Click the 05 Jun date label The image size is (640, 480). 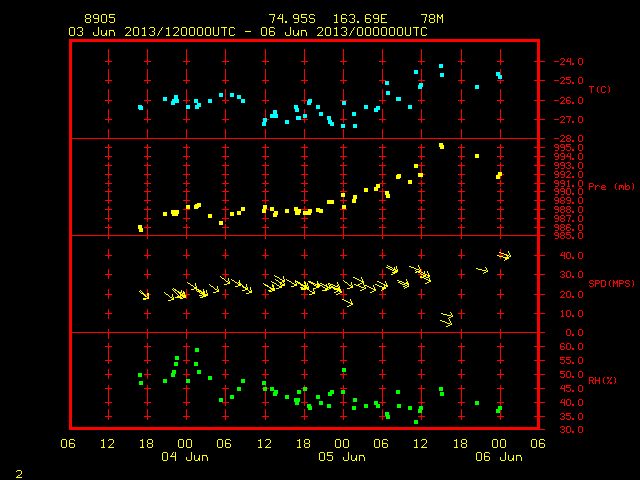pos(342,457)
